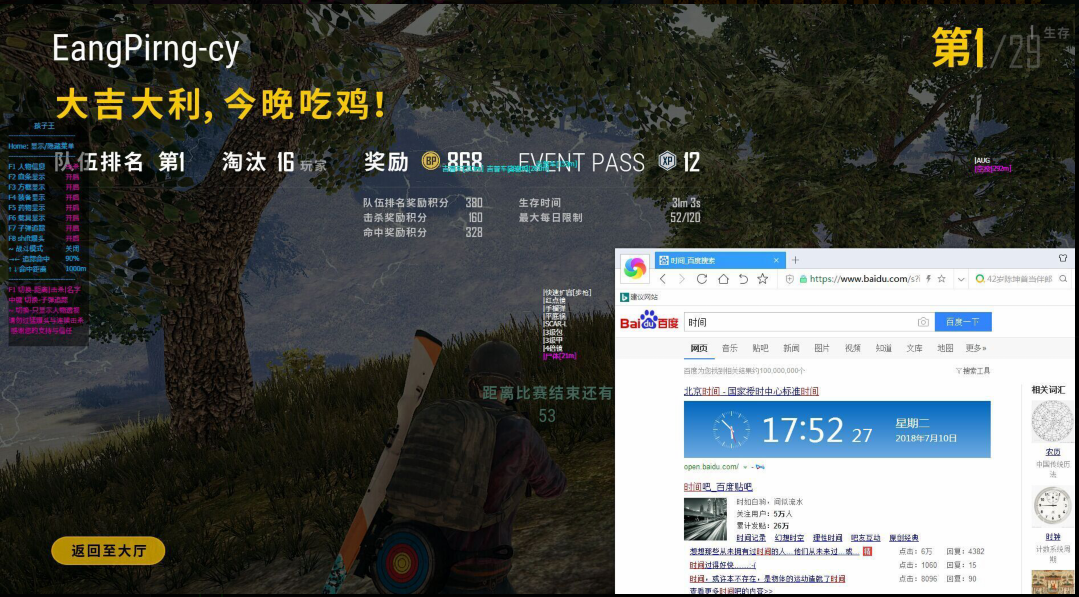Switch to the 文库 tab
The width and height of the screenshot is (1079, 597).
[914, 348]
